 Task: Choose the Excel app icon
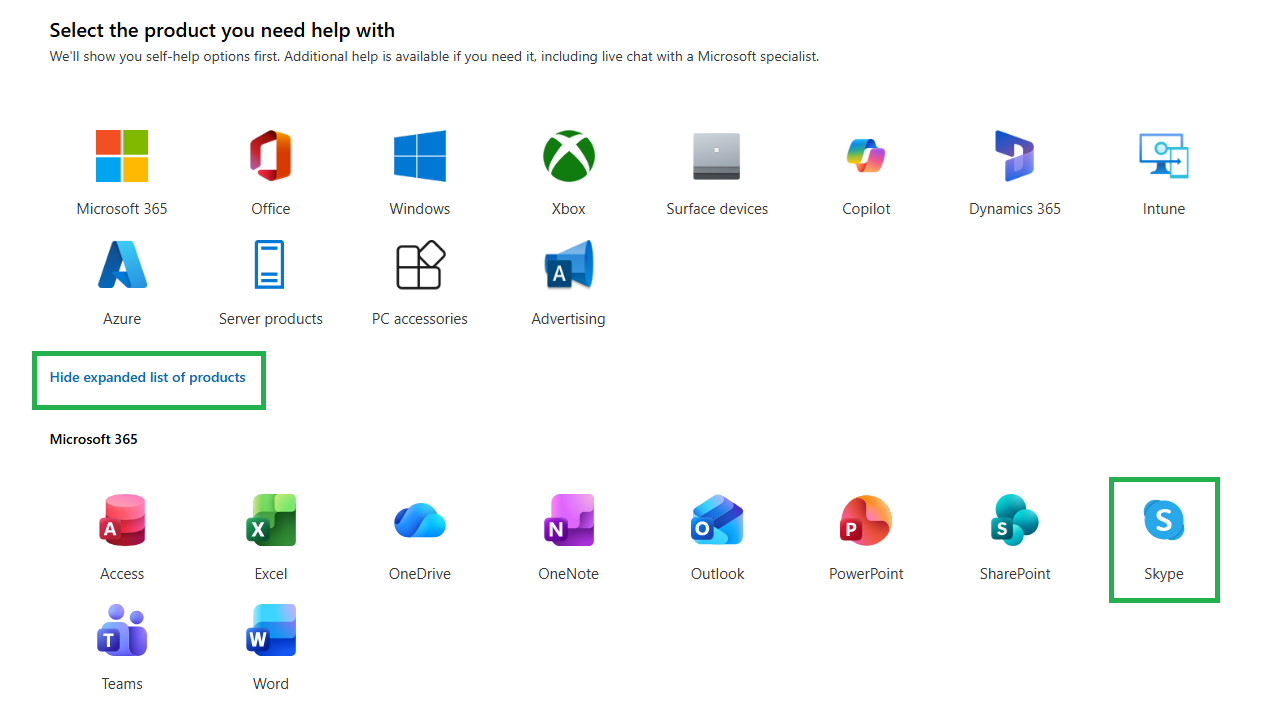(270, 520)
